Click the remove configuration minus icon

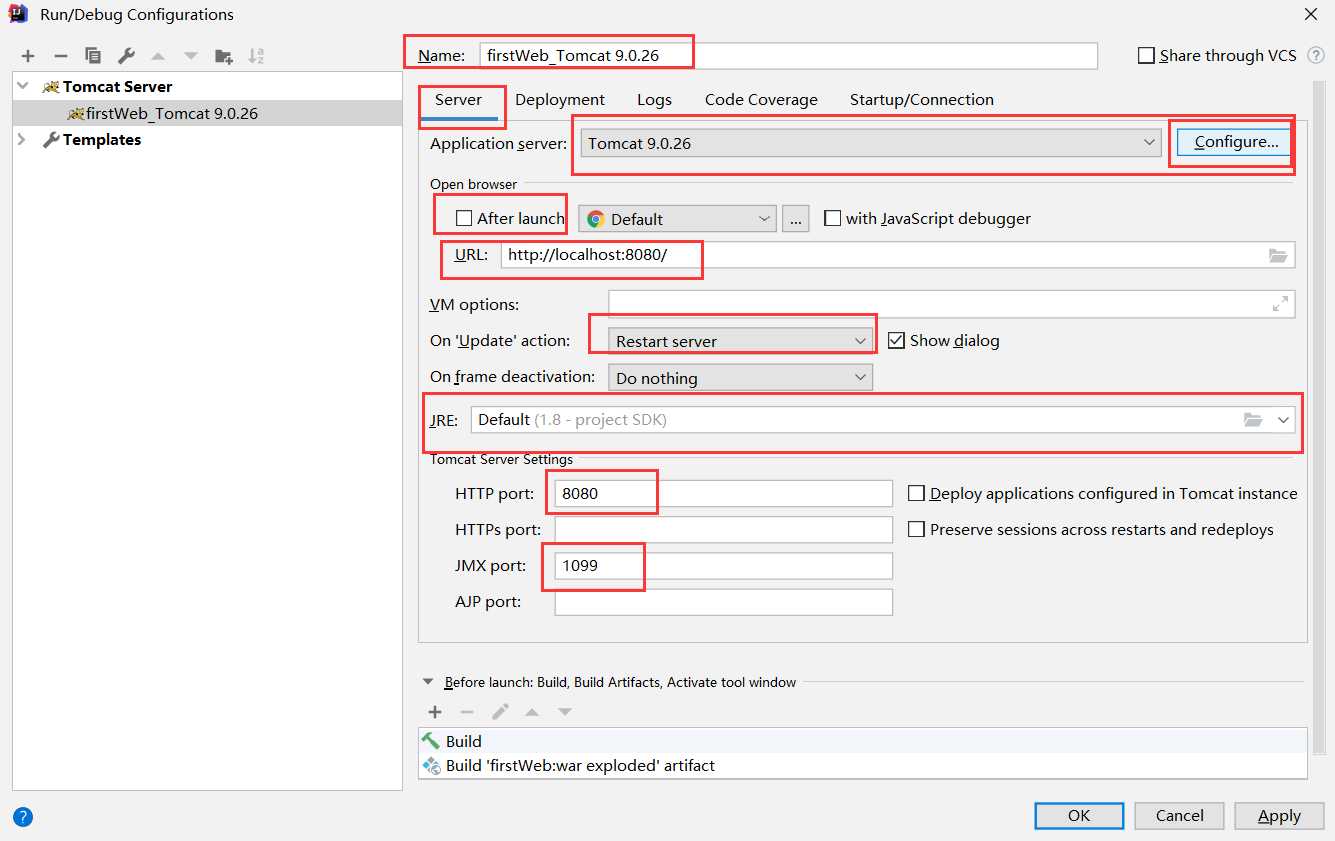pyautogui.click(x=61, y=56)
